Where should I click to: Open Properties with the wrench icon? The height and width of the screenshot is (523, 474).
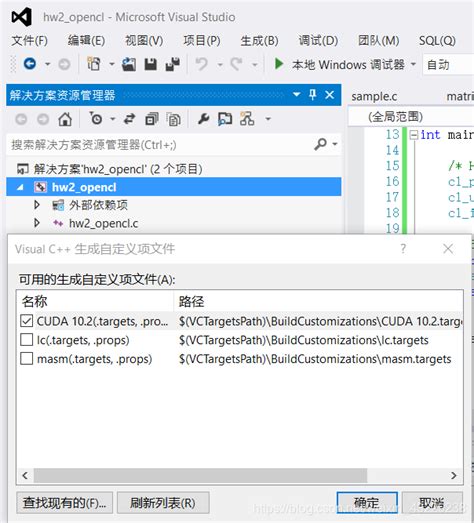[203, 119]
